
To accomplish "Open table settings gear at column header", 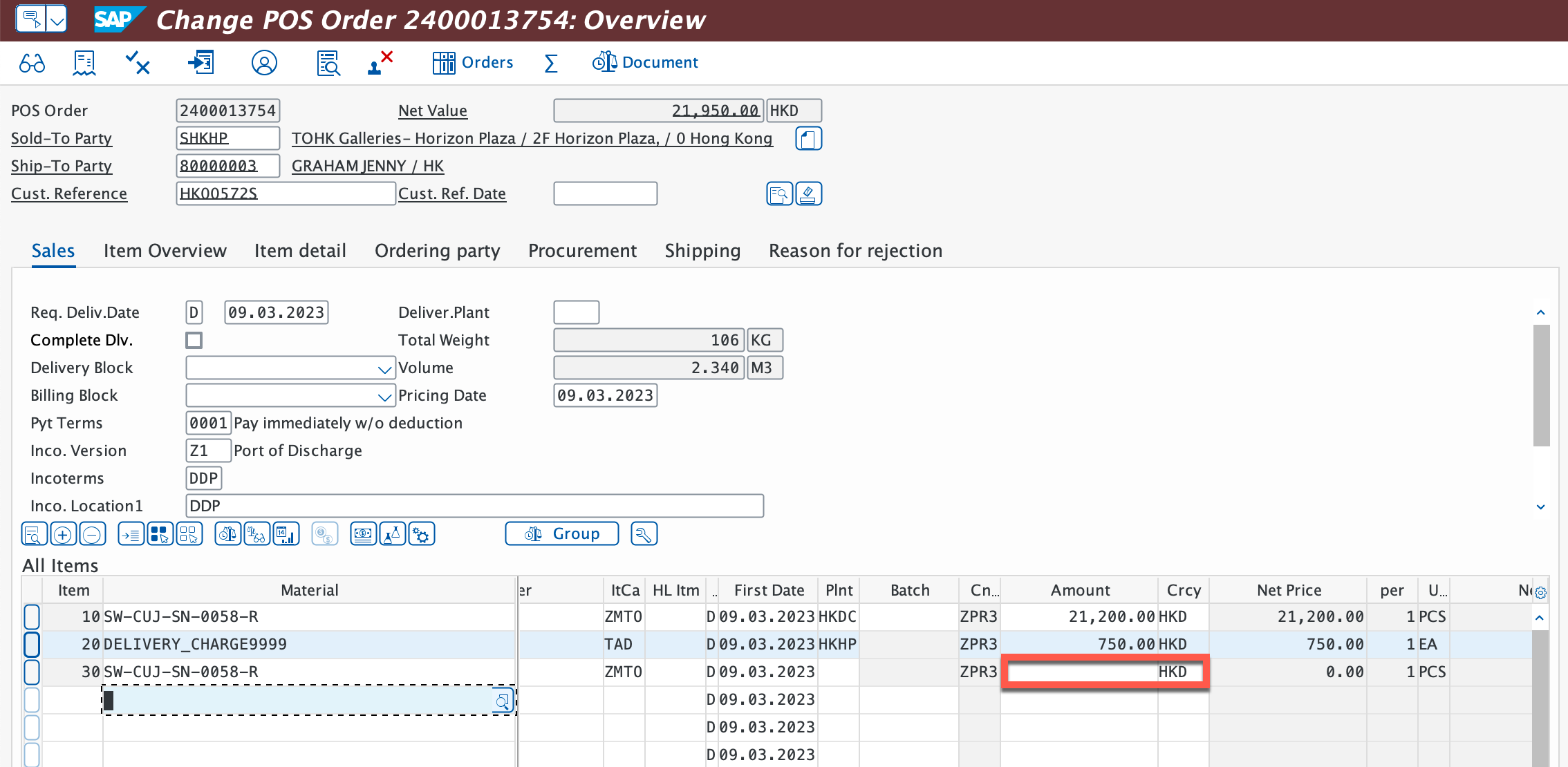I will pos(1540,592).
